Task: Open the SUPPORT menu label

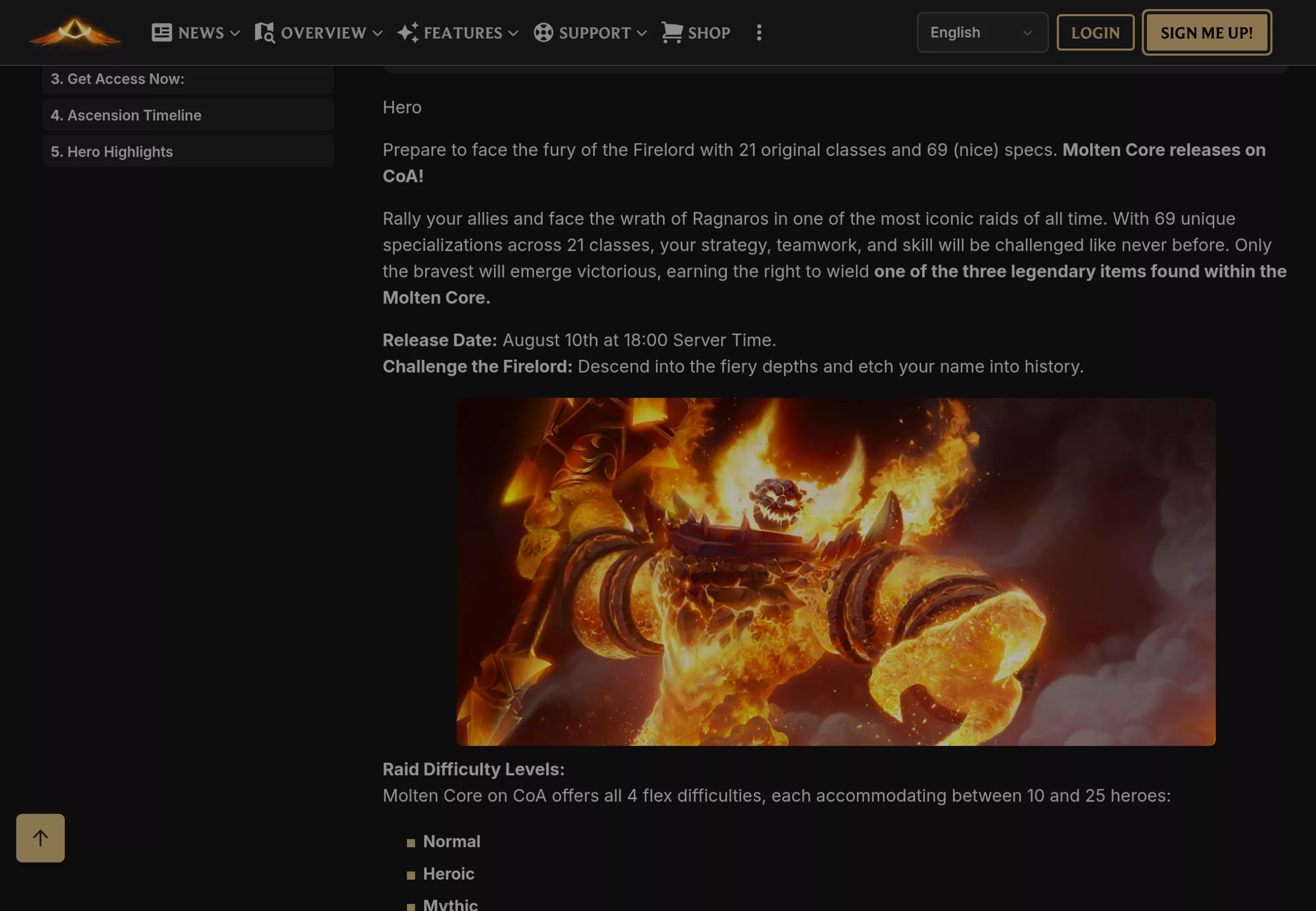Action: click(x=595, y=33)
